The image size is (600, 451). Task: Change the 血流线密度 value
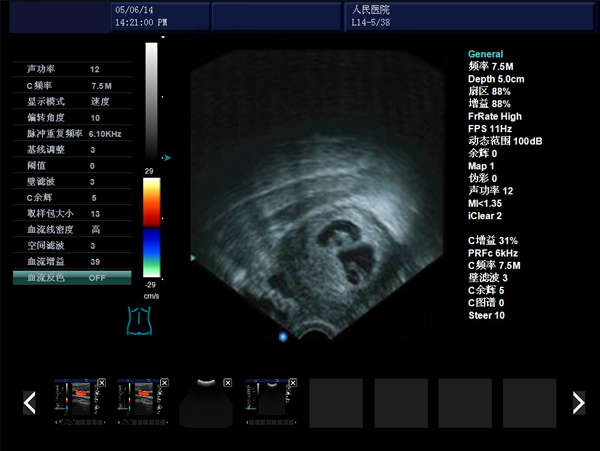[97, 229]
